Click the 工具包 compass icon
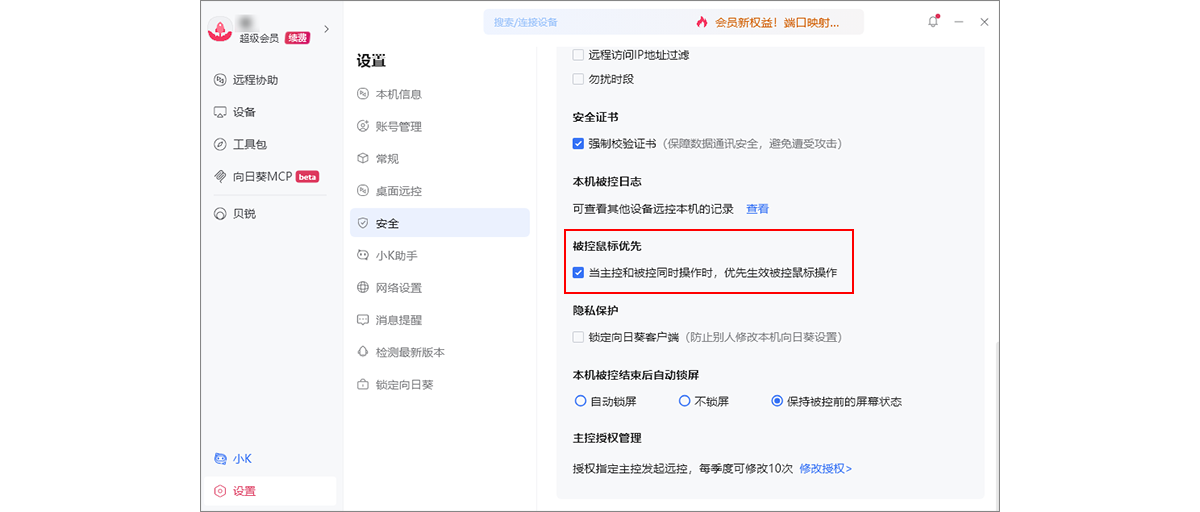The width and height of the screenshot is (1200, 512). click(x=221, y=144)
